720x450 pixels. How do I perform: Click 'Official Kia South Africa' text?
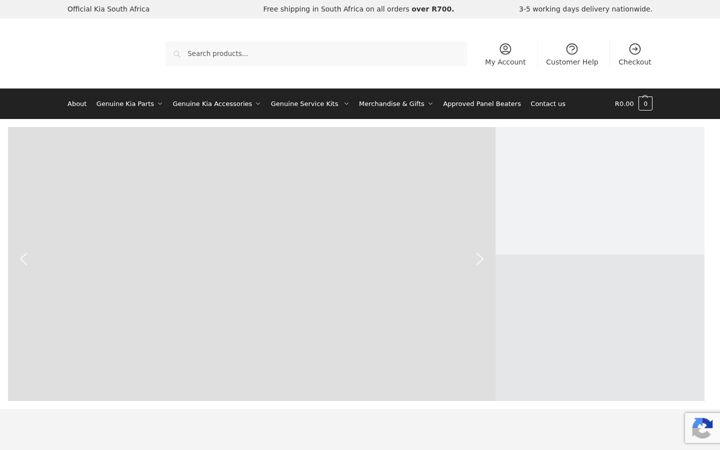click(x=108, y=9)
